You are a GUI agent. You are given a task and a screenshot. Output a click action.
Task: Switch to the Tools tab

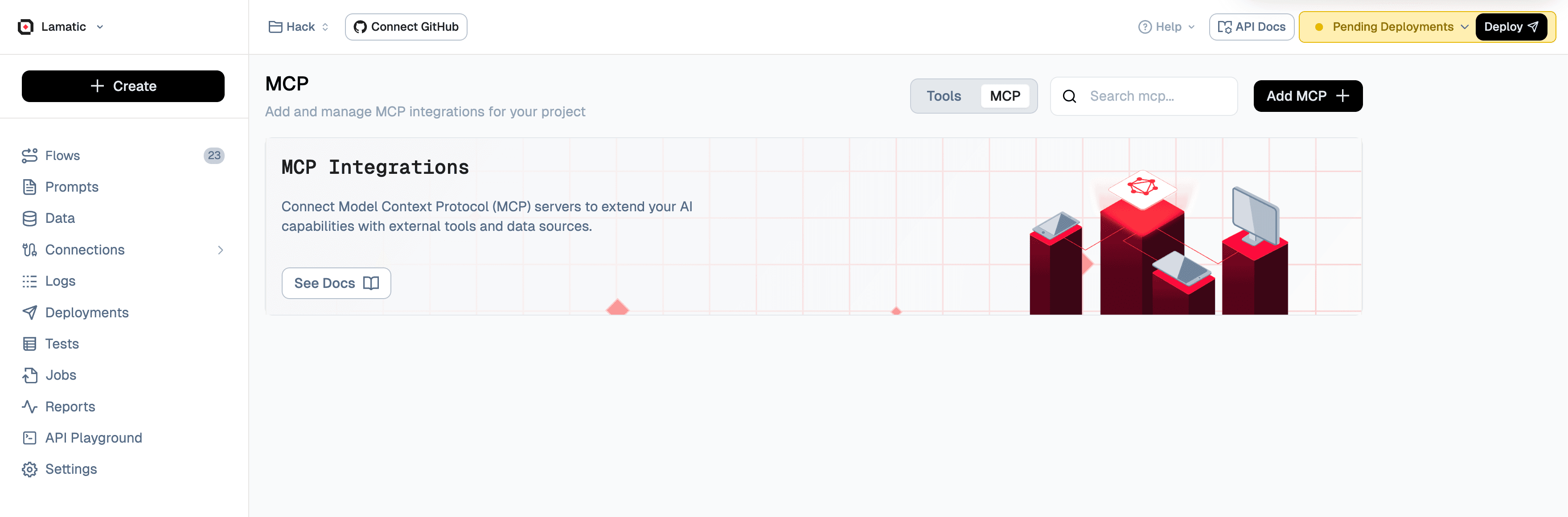tap(944, 96)
